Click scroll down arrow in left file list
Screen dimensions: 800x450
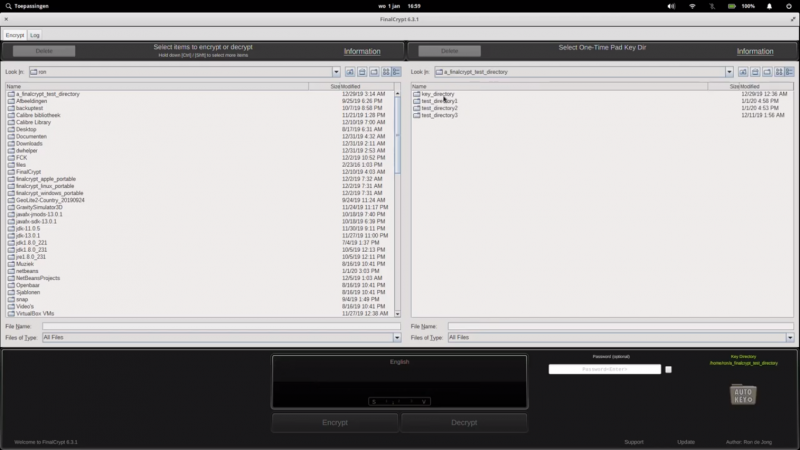[397, 314]
